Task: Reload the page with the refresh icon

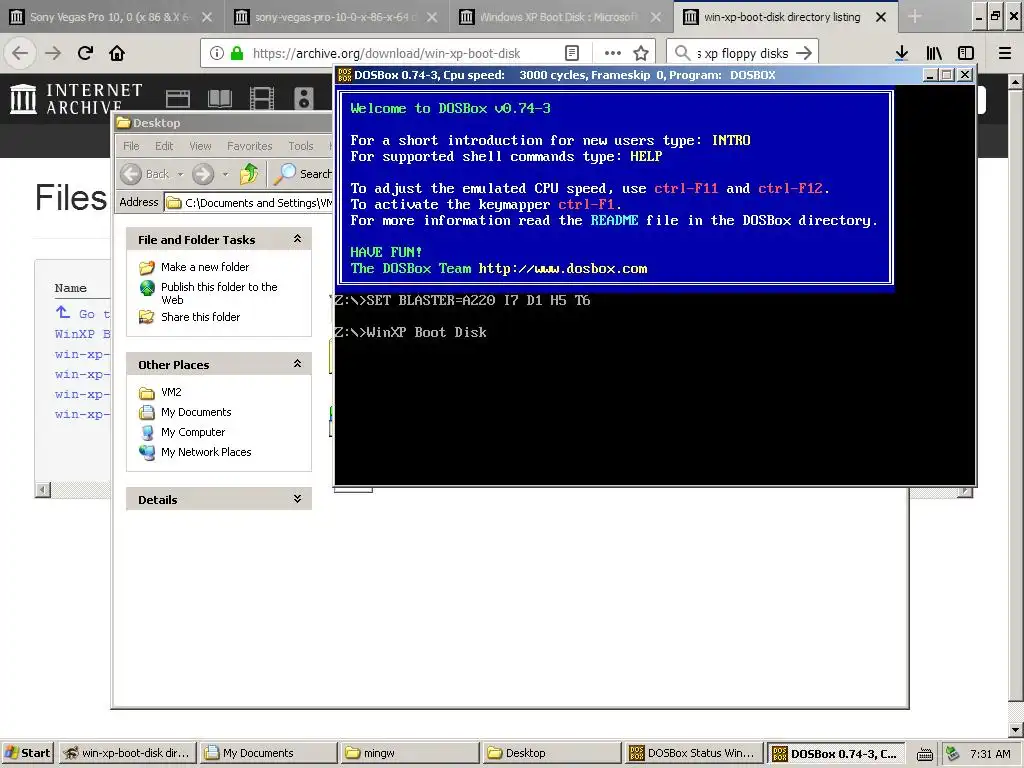Action: (x=85, y=53)
